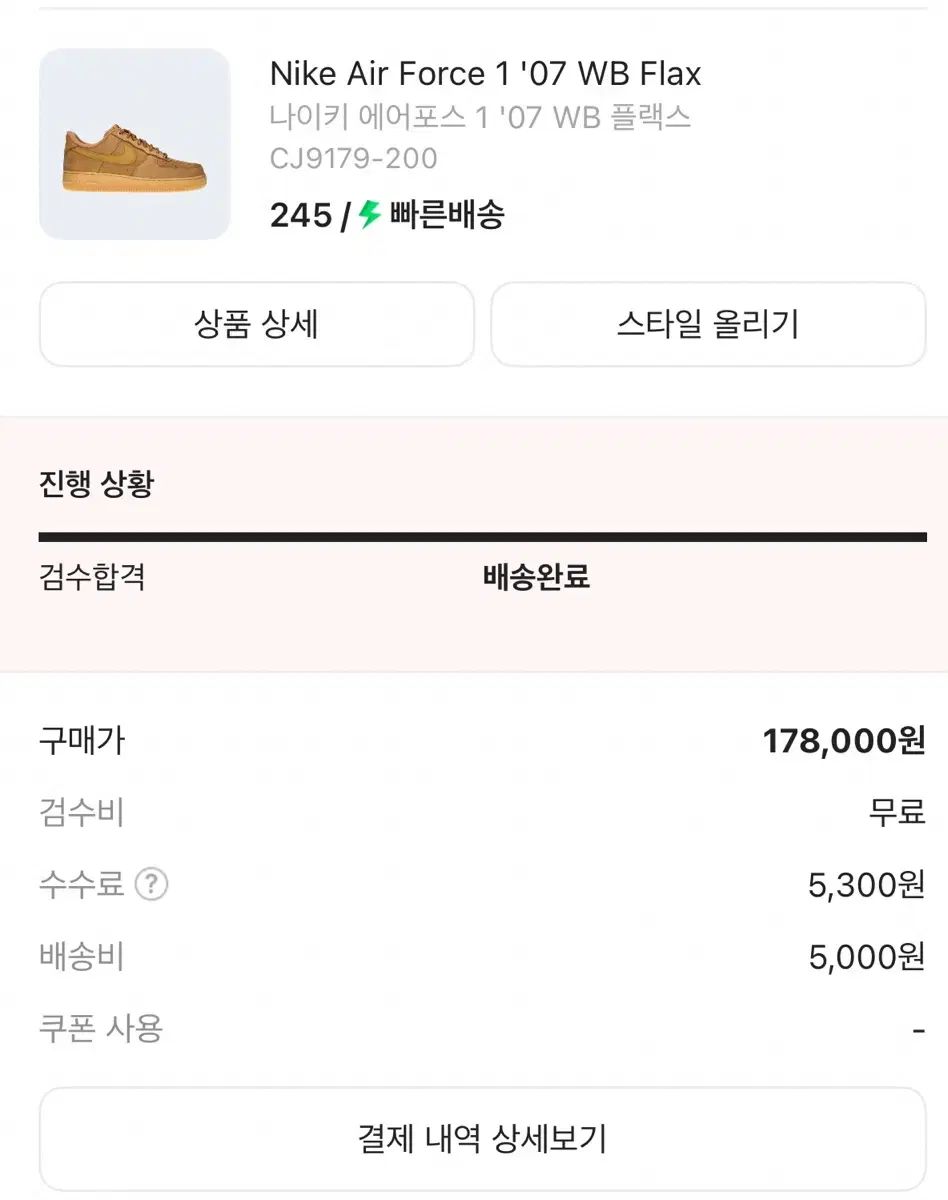Select the 배송완료 status step
This screenshot has width=948, height=1200.
[536, 577]
